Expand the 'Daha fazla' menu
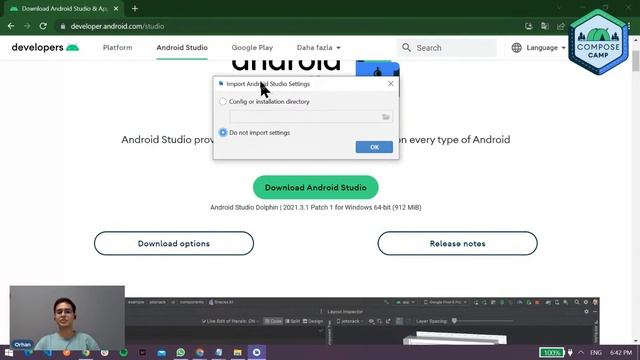Viewport: 640px width, 360px height. coord(318,48)
